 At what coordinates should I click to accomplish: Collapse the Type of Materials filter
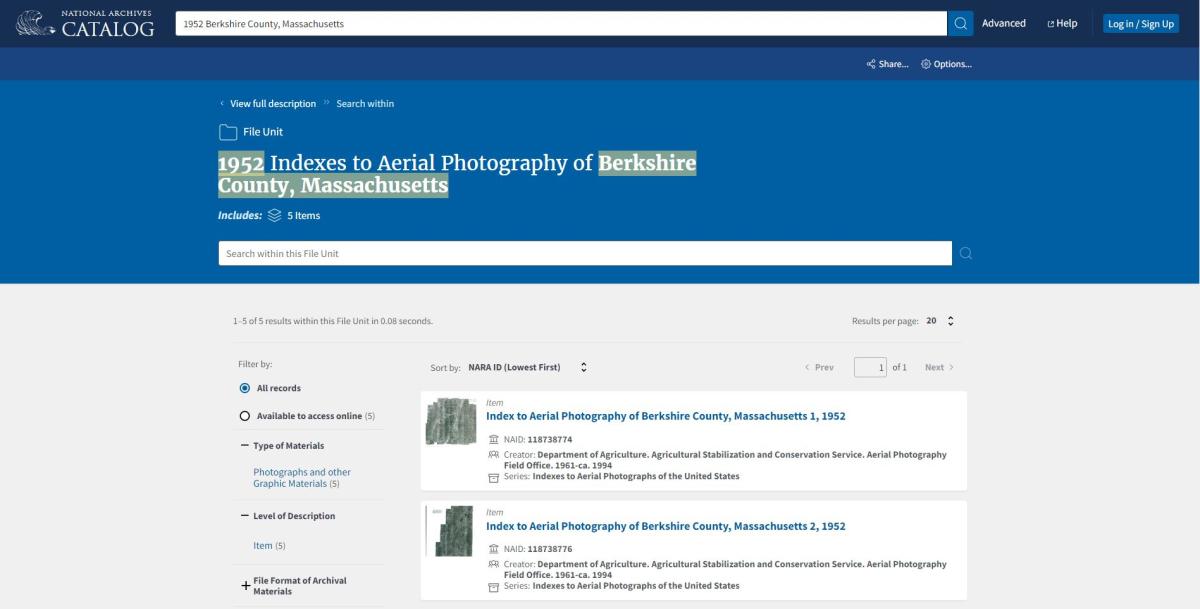(245, 446)
